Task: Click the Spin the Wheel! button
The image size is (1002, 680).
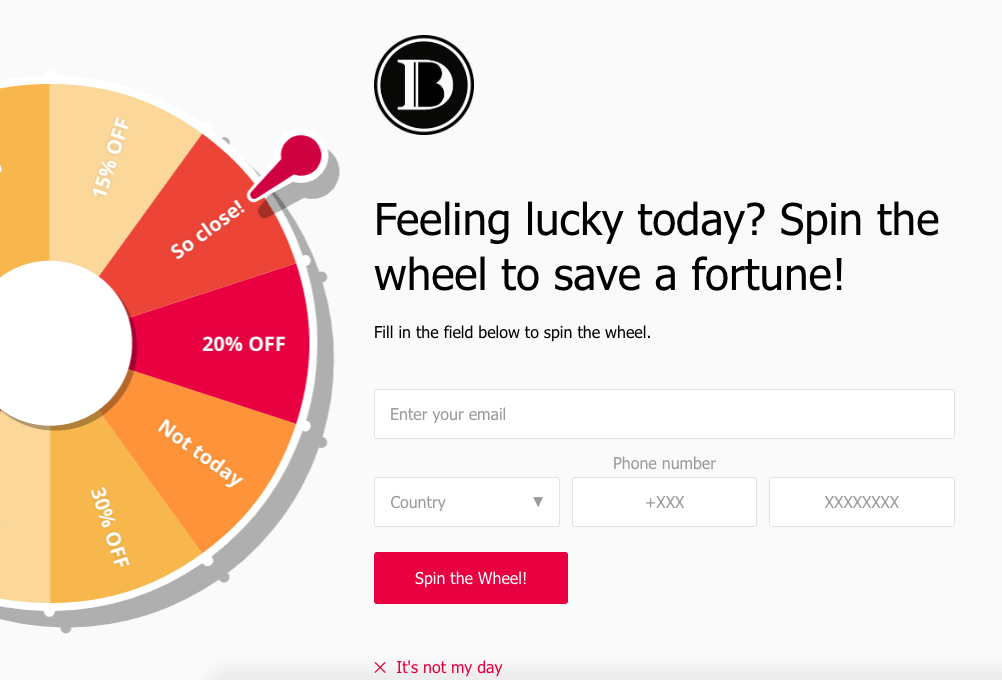Action: tap(470, 578)
